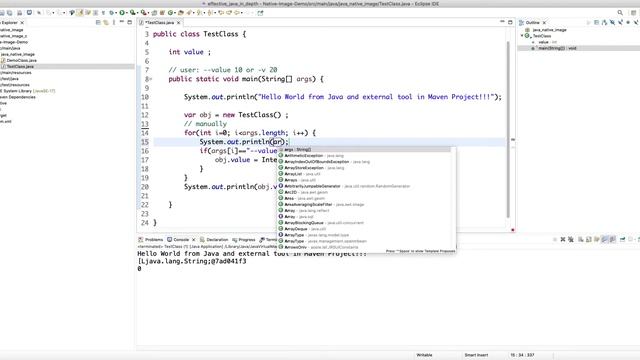Choose 'args : String[]' autocomplete proposal

point(364,149)
